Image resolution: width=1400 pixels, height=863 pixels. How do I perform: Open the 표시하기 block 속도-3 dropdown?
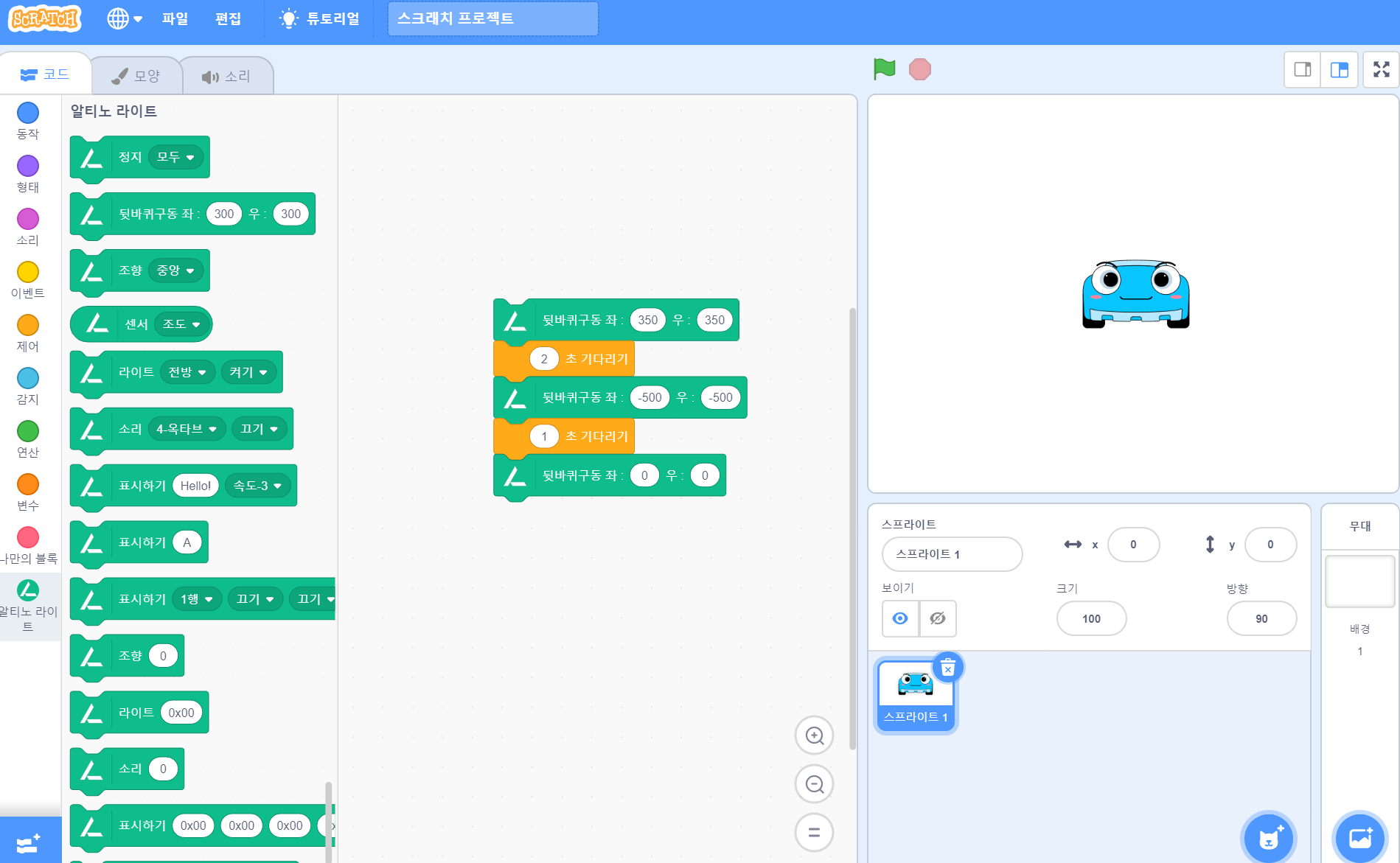[257, 486]
